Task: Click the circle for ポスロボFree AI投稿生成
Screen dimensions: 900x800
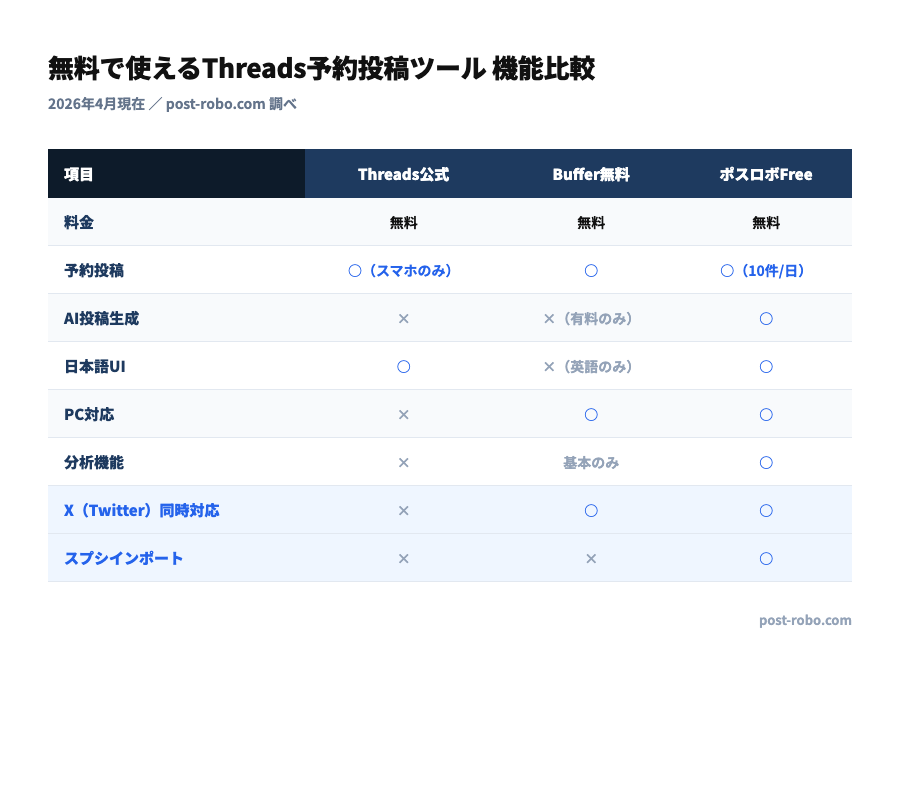Action: 766,319
